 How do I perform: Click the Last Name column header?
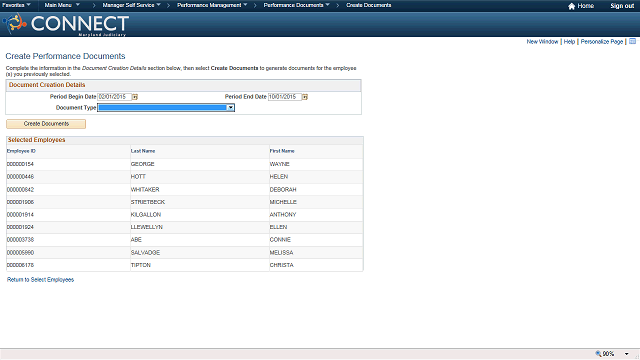143,151
